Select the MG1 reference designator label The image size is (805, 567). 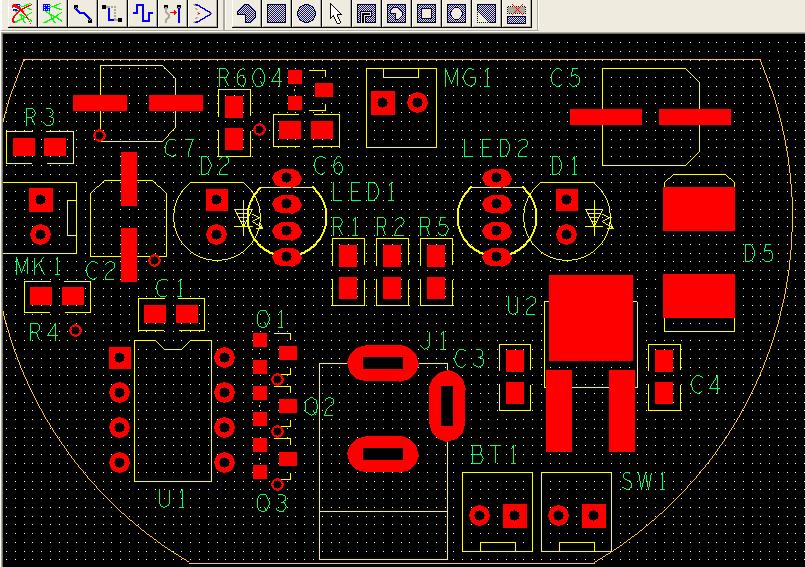point(467,78)
